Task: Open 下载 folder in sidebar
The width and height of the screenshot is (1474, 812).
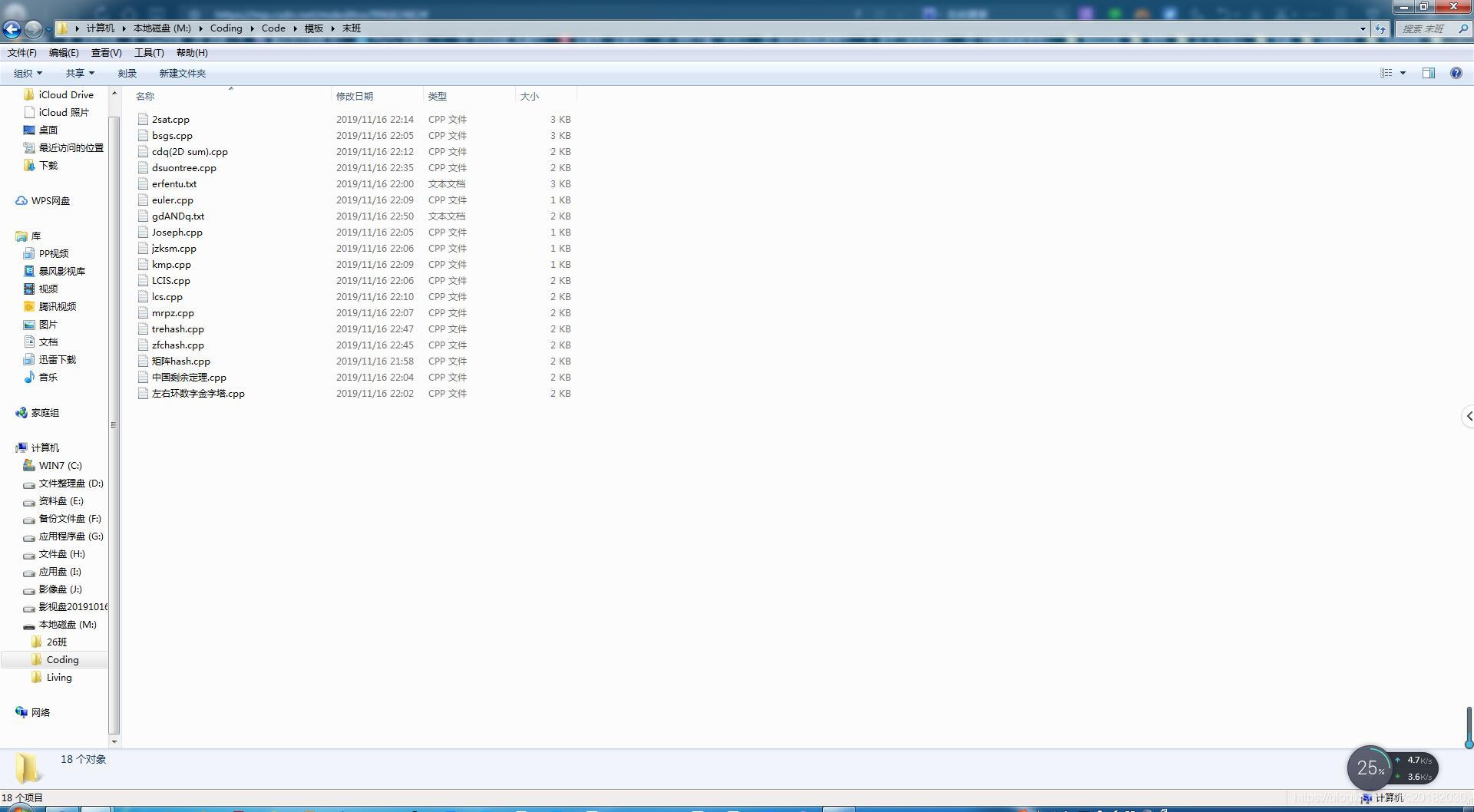Action: coord(48,165)
